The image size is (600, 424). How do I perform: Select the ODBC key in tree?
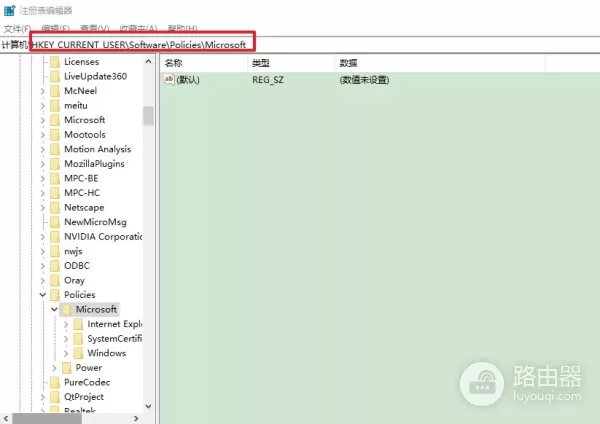point(77,266)
